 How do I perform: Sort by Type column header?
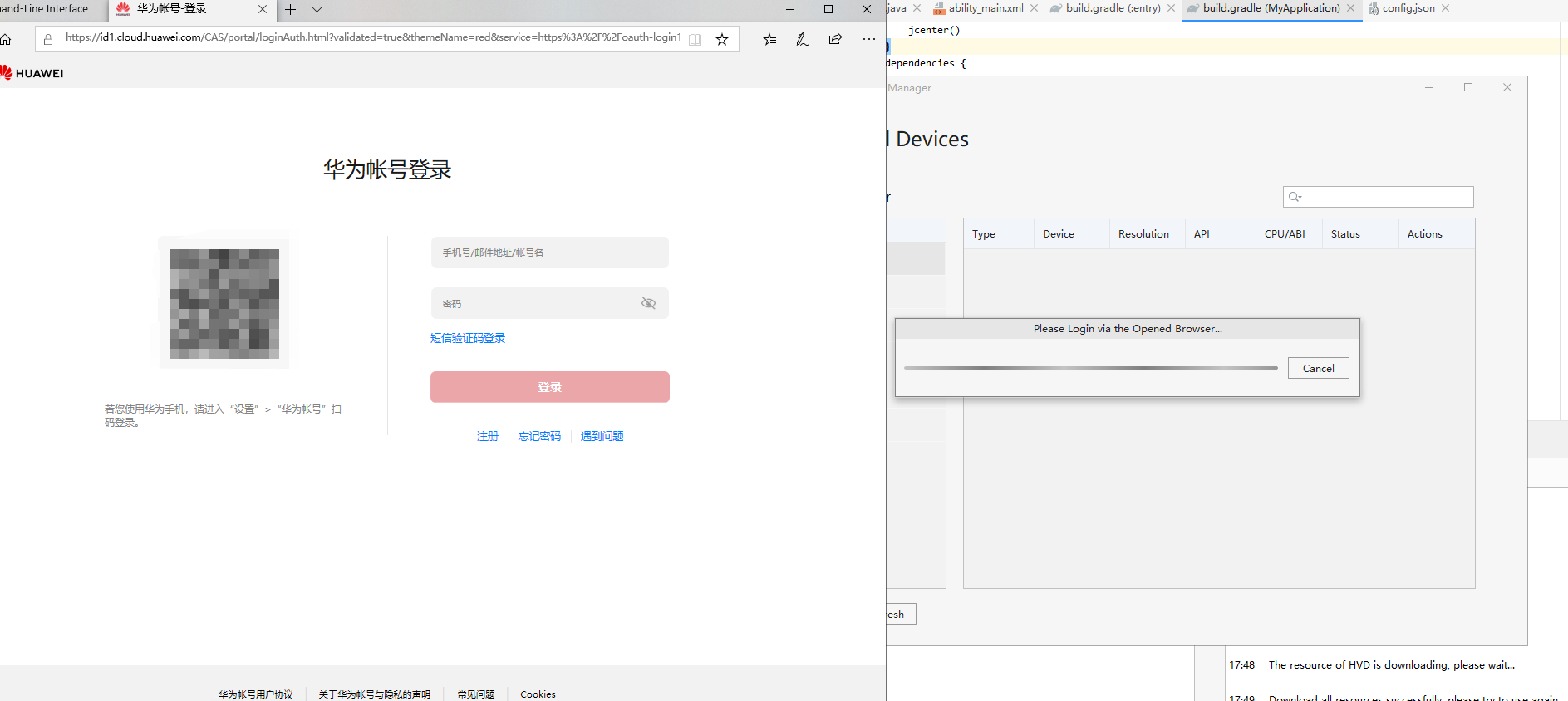point(999,234)
